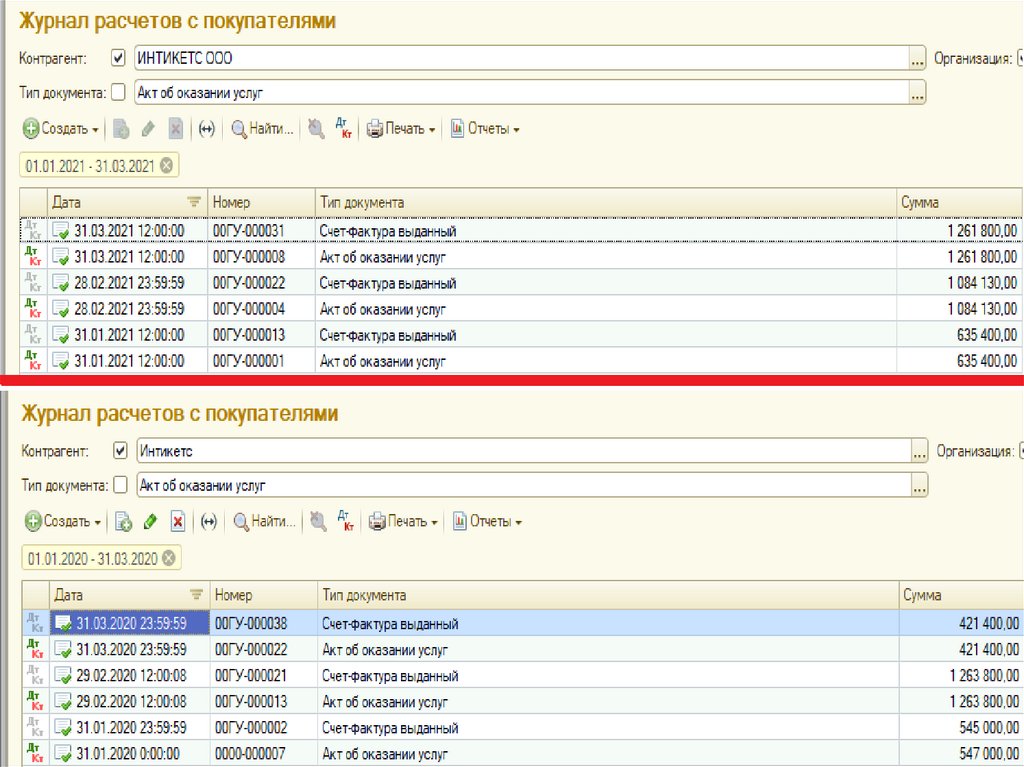This screenshot has height=767, width=1024.
Task: Open the Создать dropdown in the upper toolbar
Action: [61, 128]
